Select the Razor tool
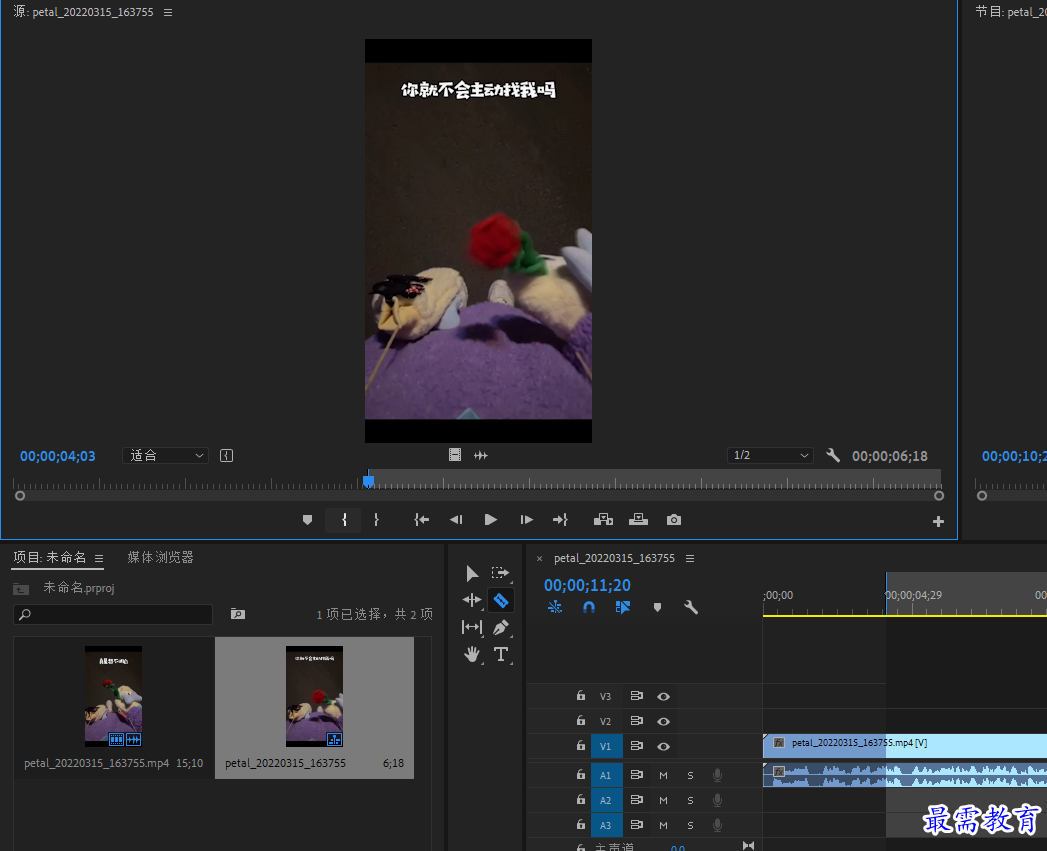Viewport: 1047px width, 851px height. [501, 600]
